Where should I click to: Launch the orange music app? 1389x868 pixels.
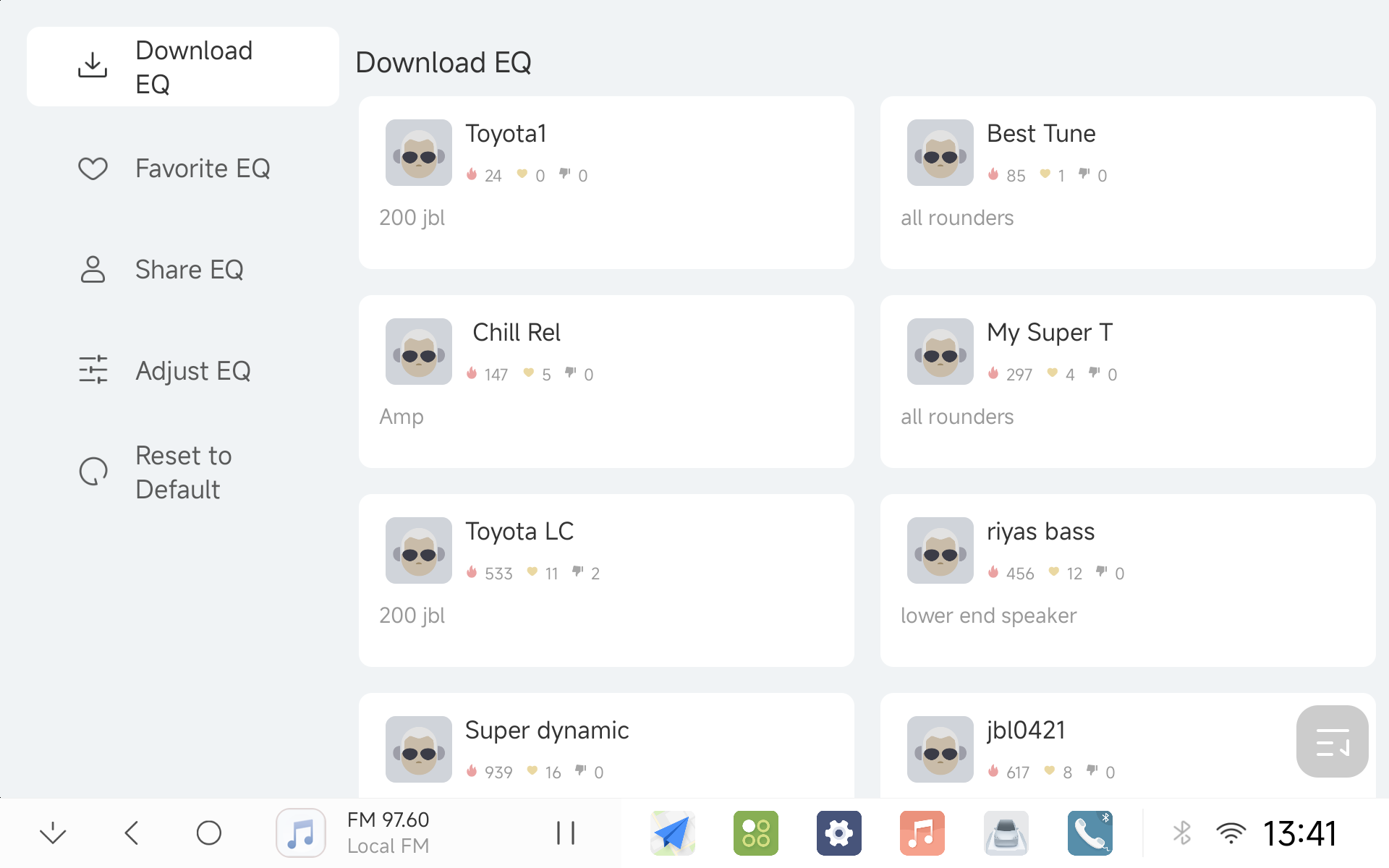[x=922, y=833]
